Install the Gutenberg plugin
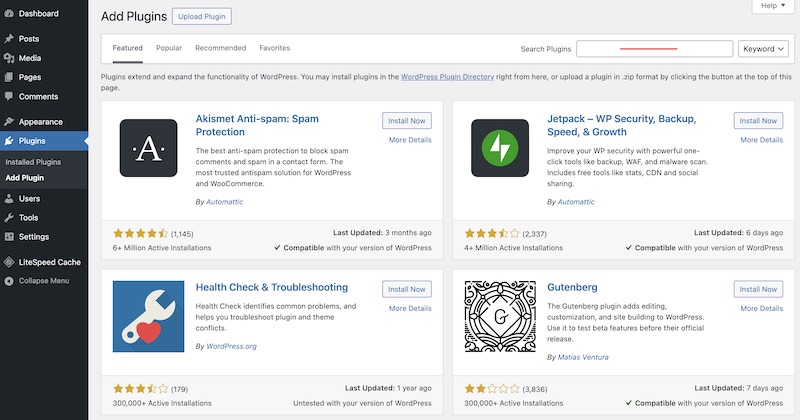 [758, 289]
